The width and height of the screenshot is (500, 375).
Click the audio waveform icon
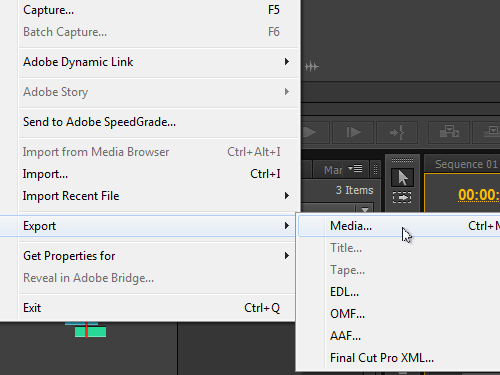(312, 67)
